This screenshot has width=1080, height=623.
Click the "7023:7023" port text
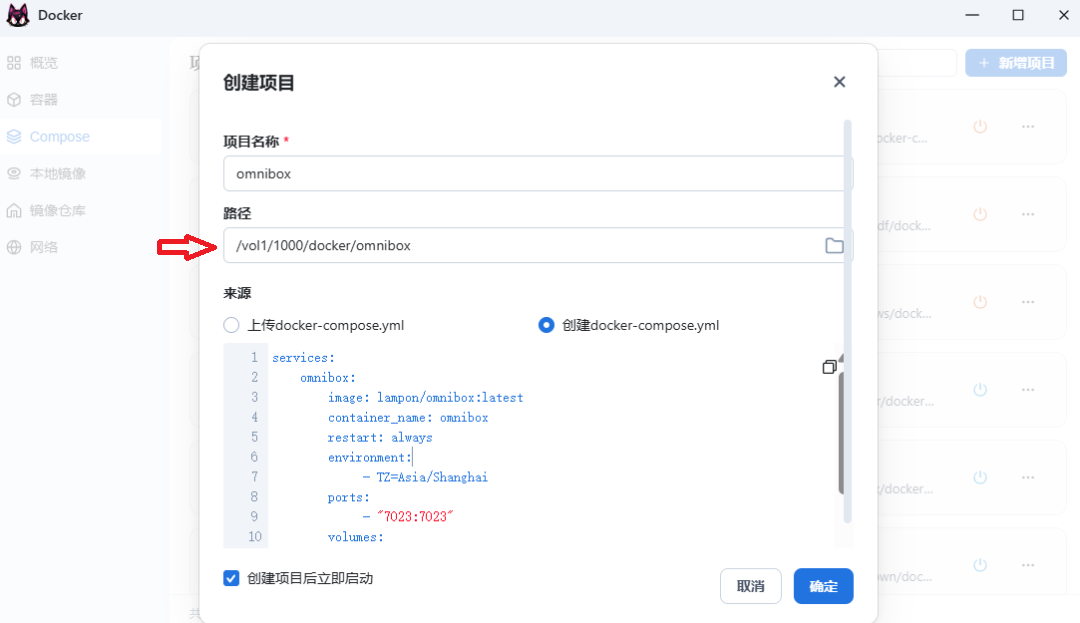[x=415, y=516]
